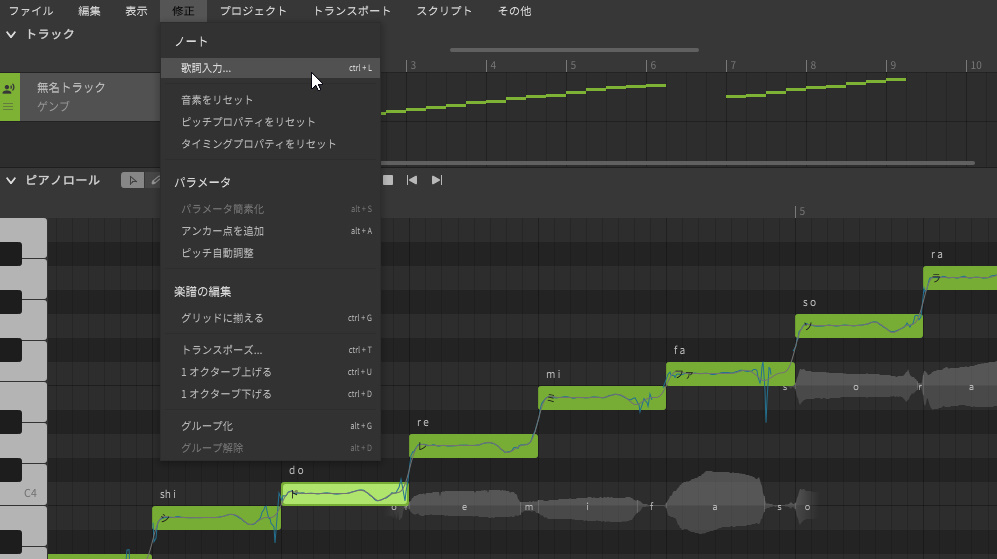Click the track area bottom scrollbar

pos(677,163)
